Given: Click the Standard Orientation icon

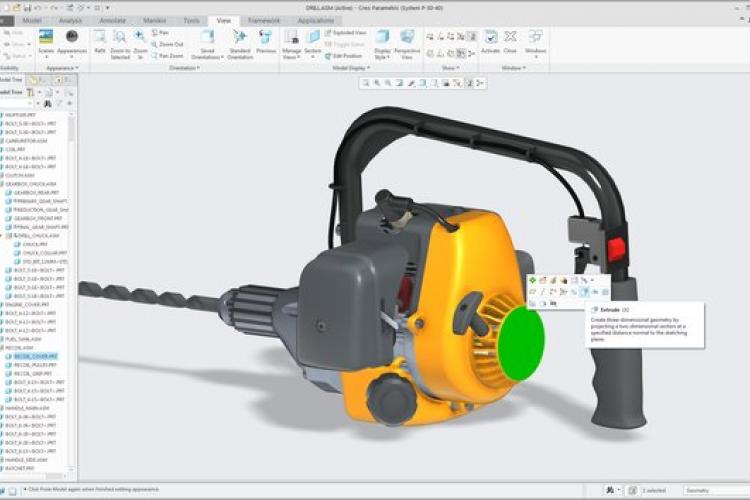Looking at the screenshot, I should click(240, 37).
